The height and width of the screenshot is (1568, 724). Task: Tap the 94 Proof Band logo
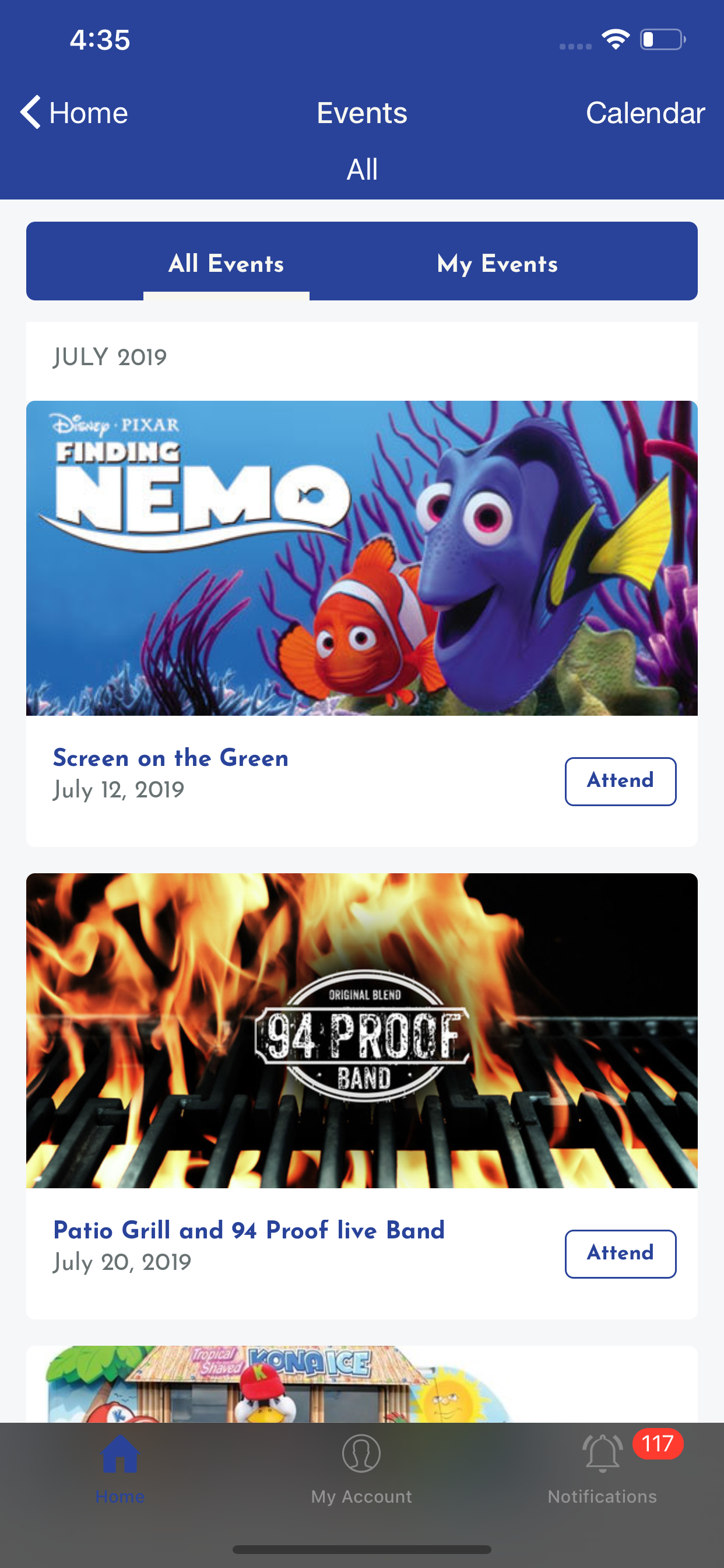click(363, 1035)
